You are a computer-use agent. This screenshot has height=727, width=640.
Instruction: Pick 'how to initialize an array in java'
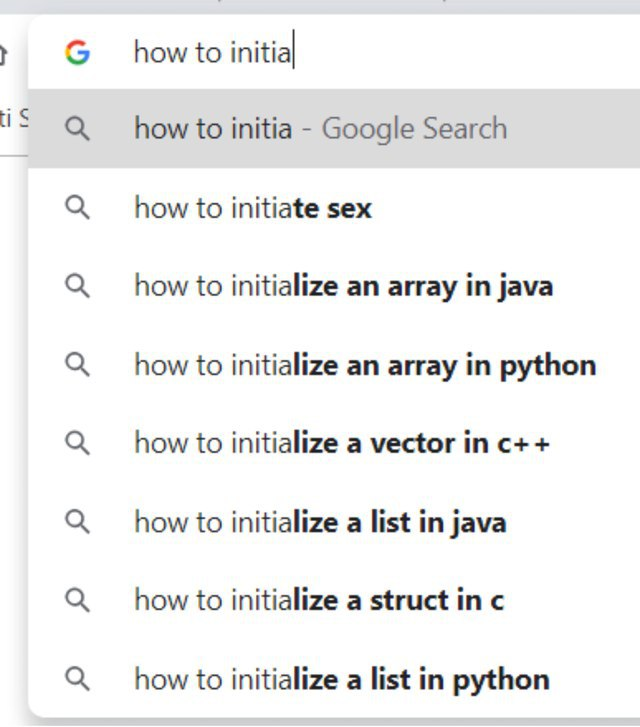point(343,286)
